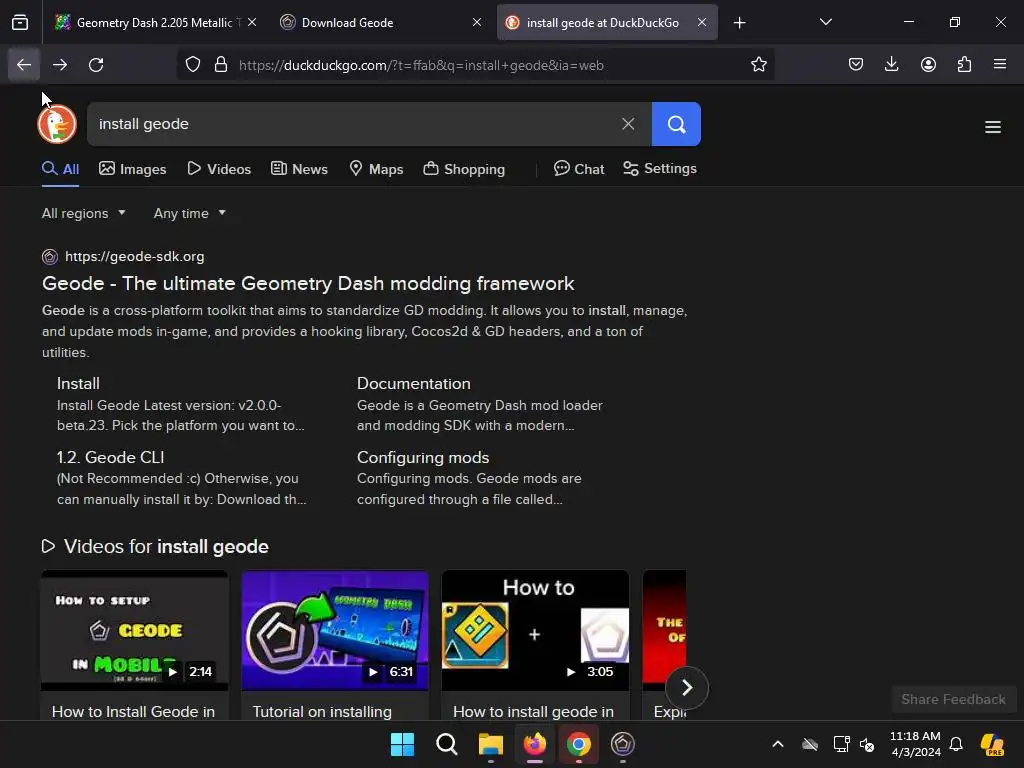
Task: Open a new tab with the plus button
Action: [x=739, y=23]
